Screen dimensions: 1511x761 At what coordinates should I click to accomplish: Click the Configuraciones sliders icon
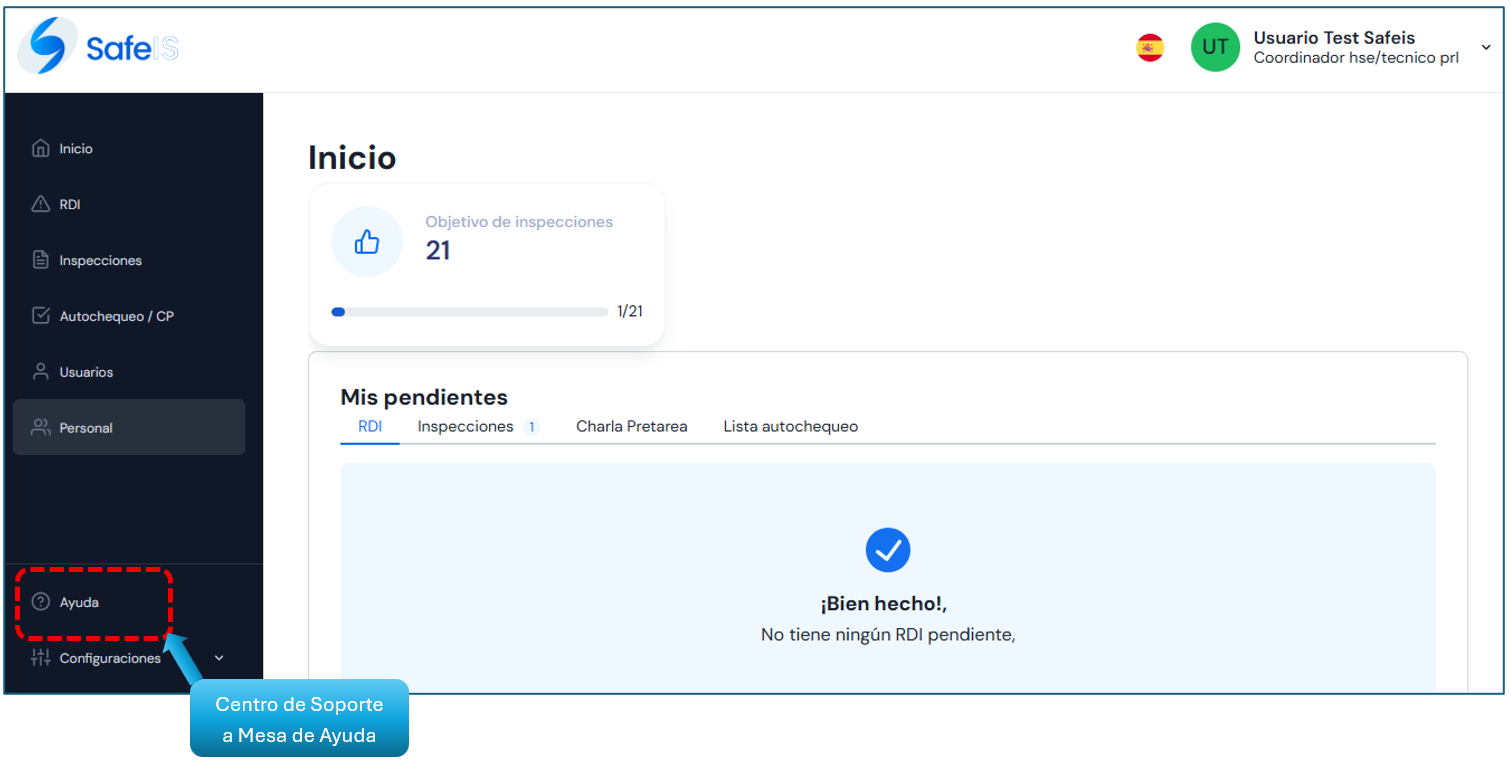(41, 658)
